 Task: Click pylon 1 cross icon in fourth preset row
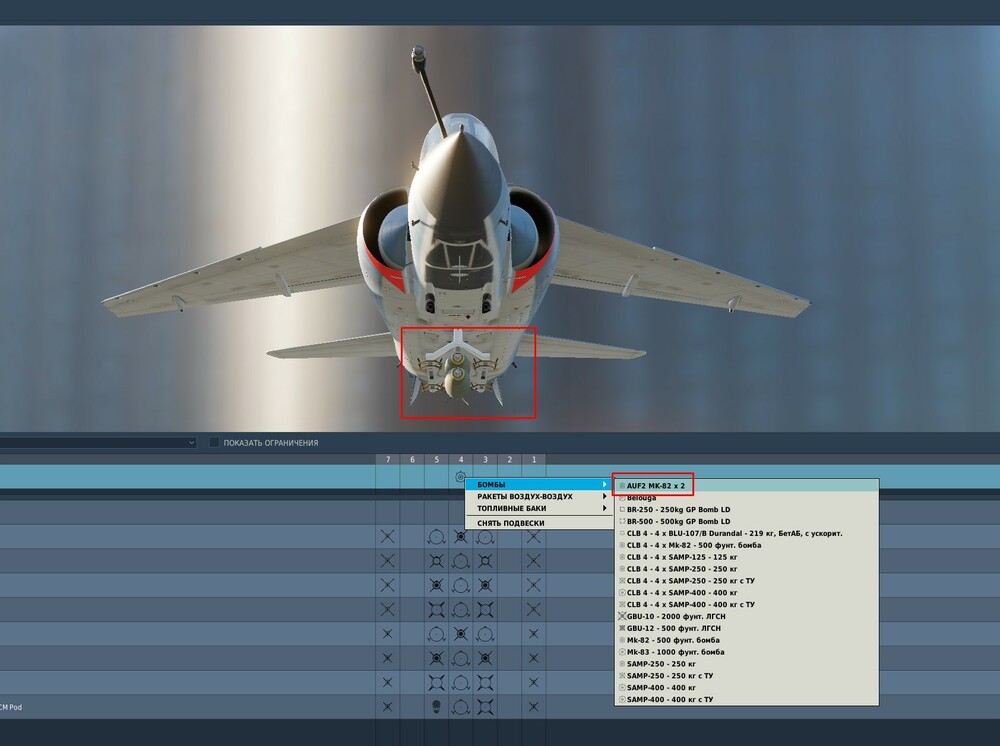tap(534, 610)
